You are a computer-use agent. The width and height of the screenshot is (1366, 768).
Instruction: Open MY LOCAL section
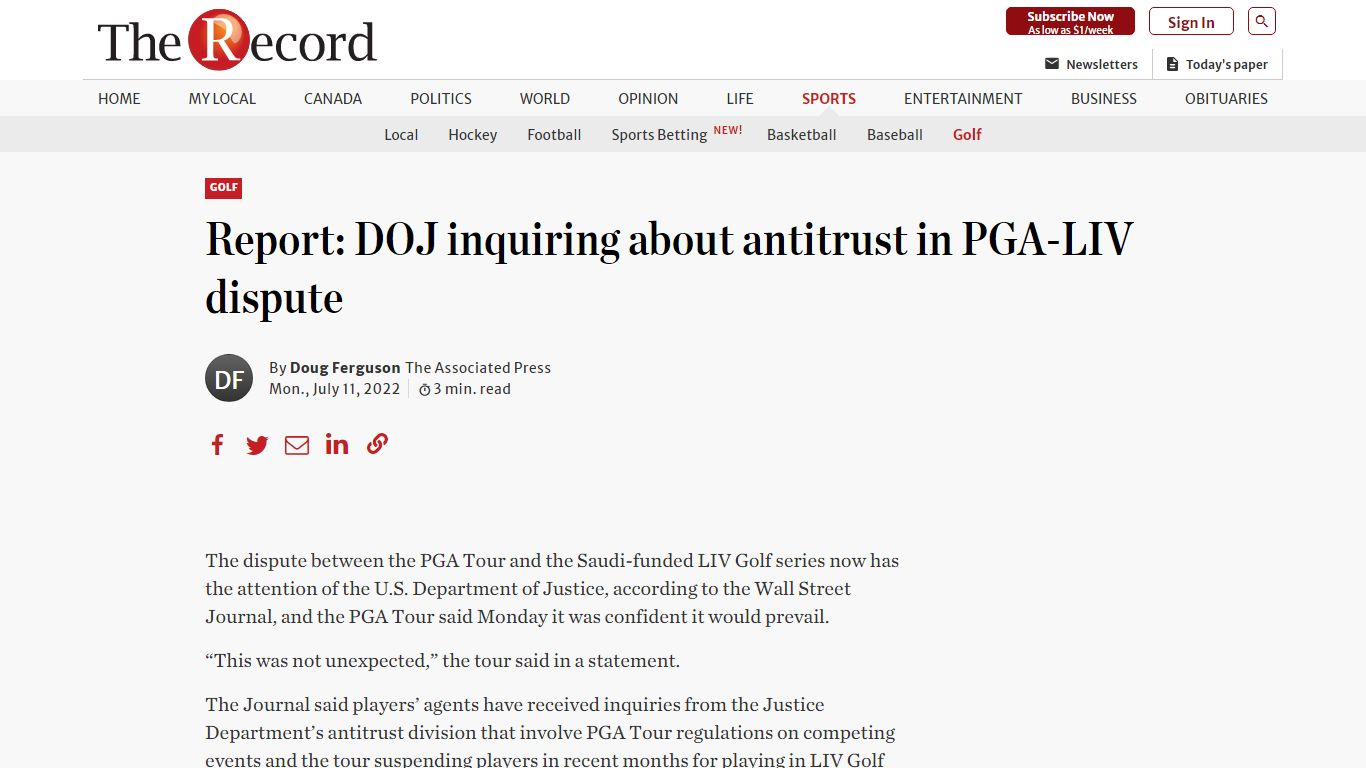point(222,98)
